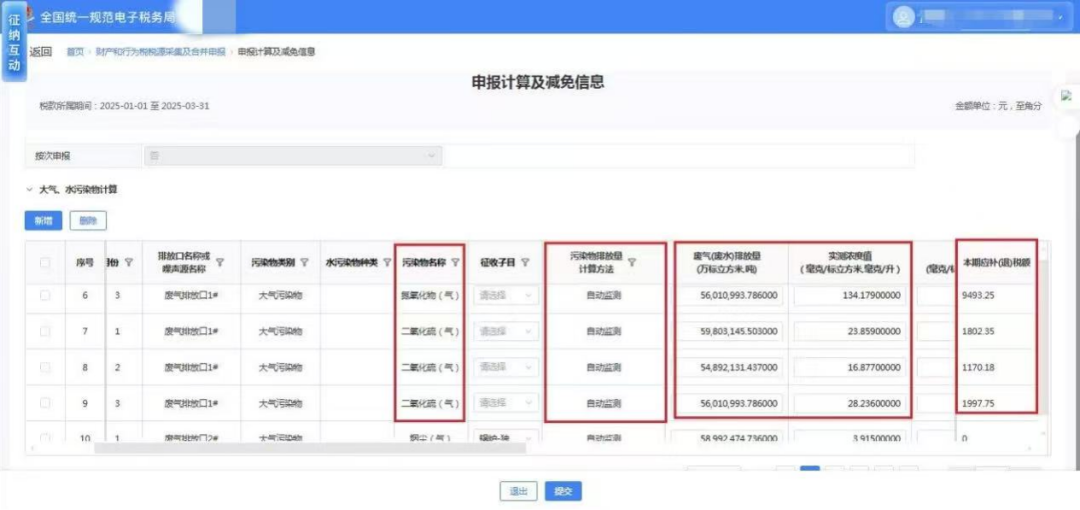Click filter icon on 水污染物种类 column
The image size is (1080, 510).
click(x=387, y=263)
